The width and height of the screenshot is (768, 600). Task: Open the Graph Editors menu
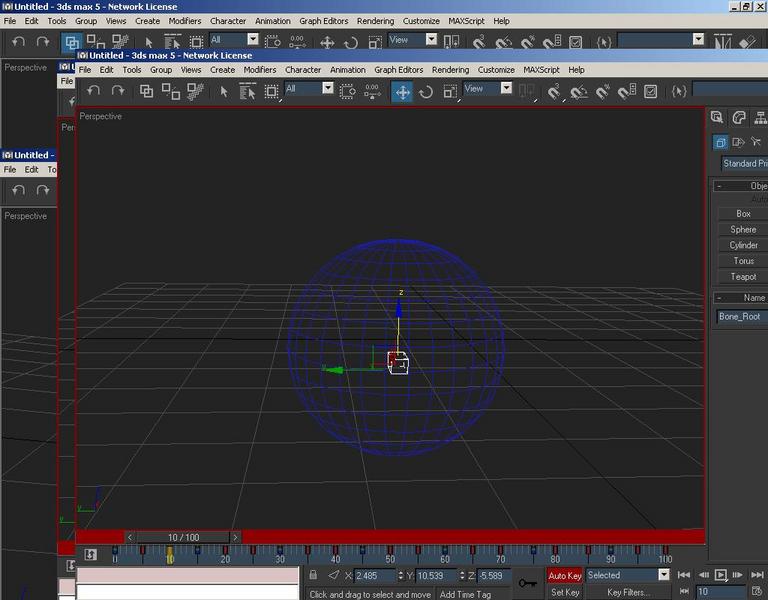point(398,70)
